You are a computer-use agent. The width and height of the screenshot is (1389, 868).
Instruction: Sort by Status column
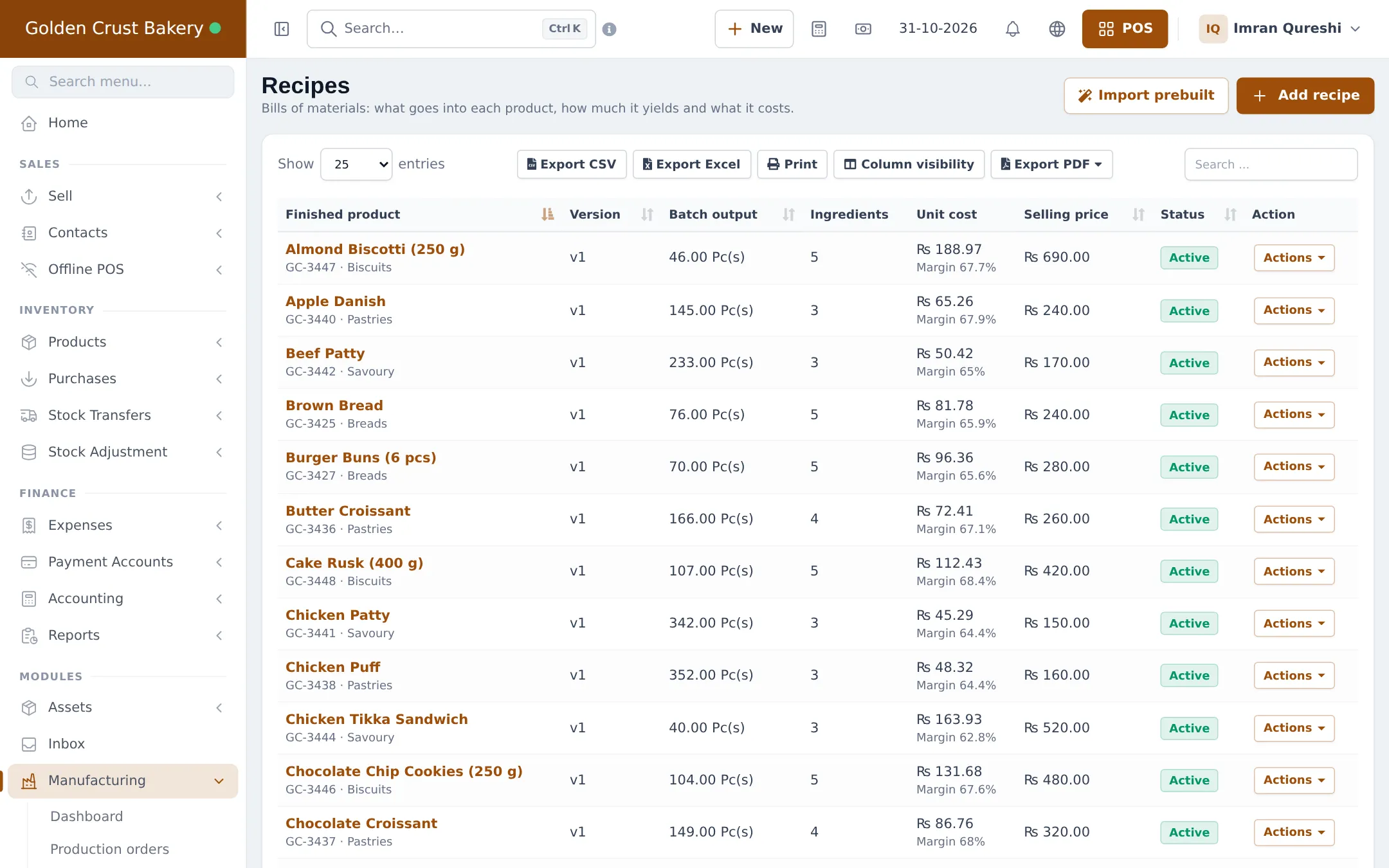1199,214
